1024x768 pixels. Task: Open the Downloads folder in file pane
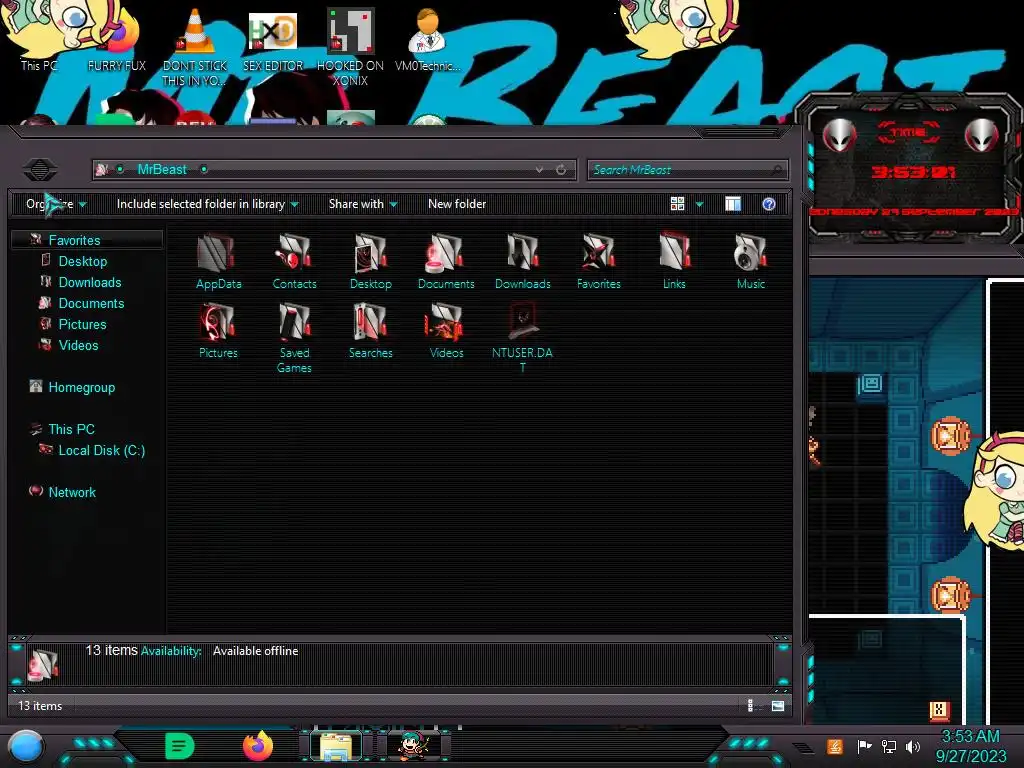click(x=522, y=262)
